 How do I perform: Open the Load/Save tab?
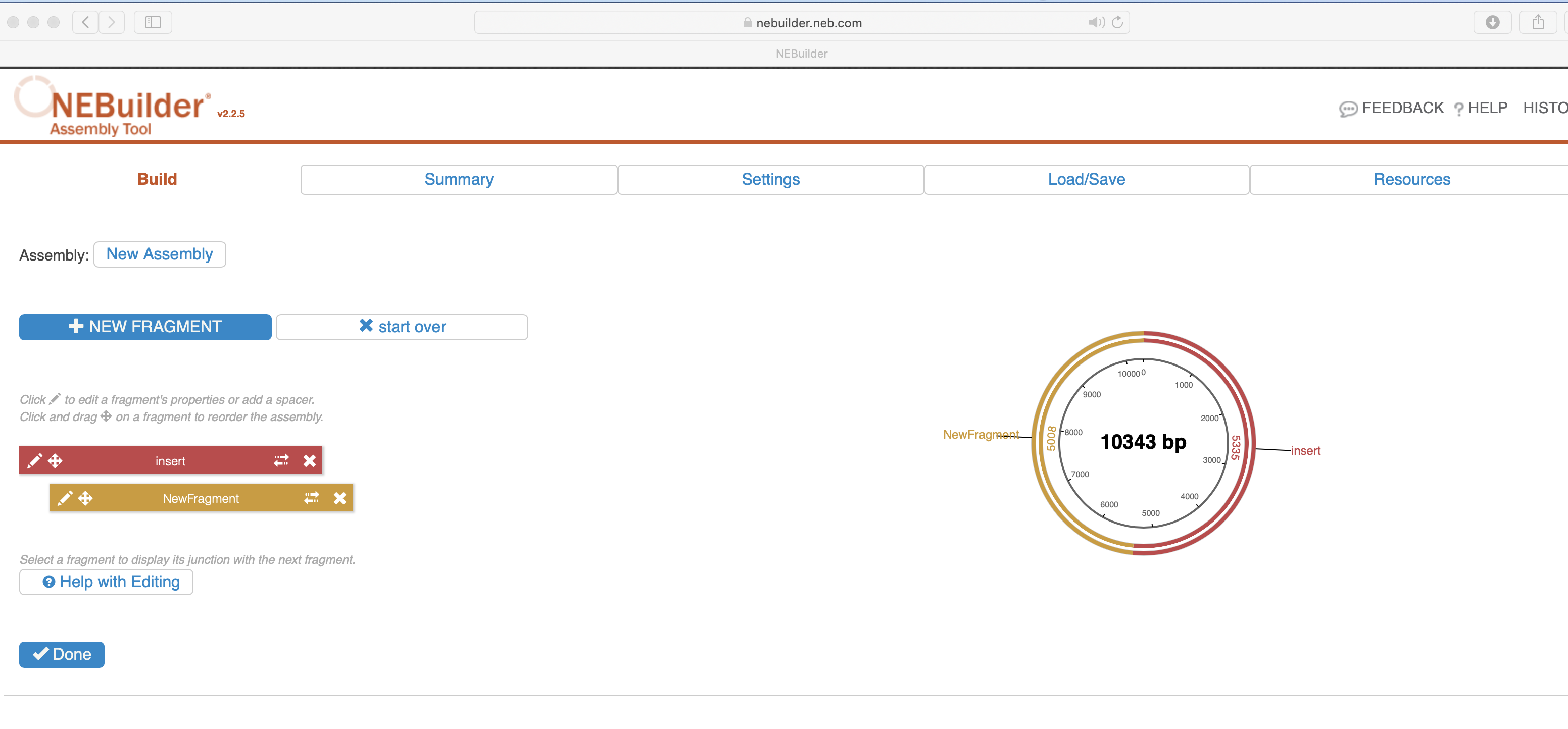1087,180
